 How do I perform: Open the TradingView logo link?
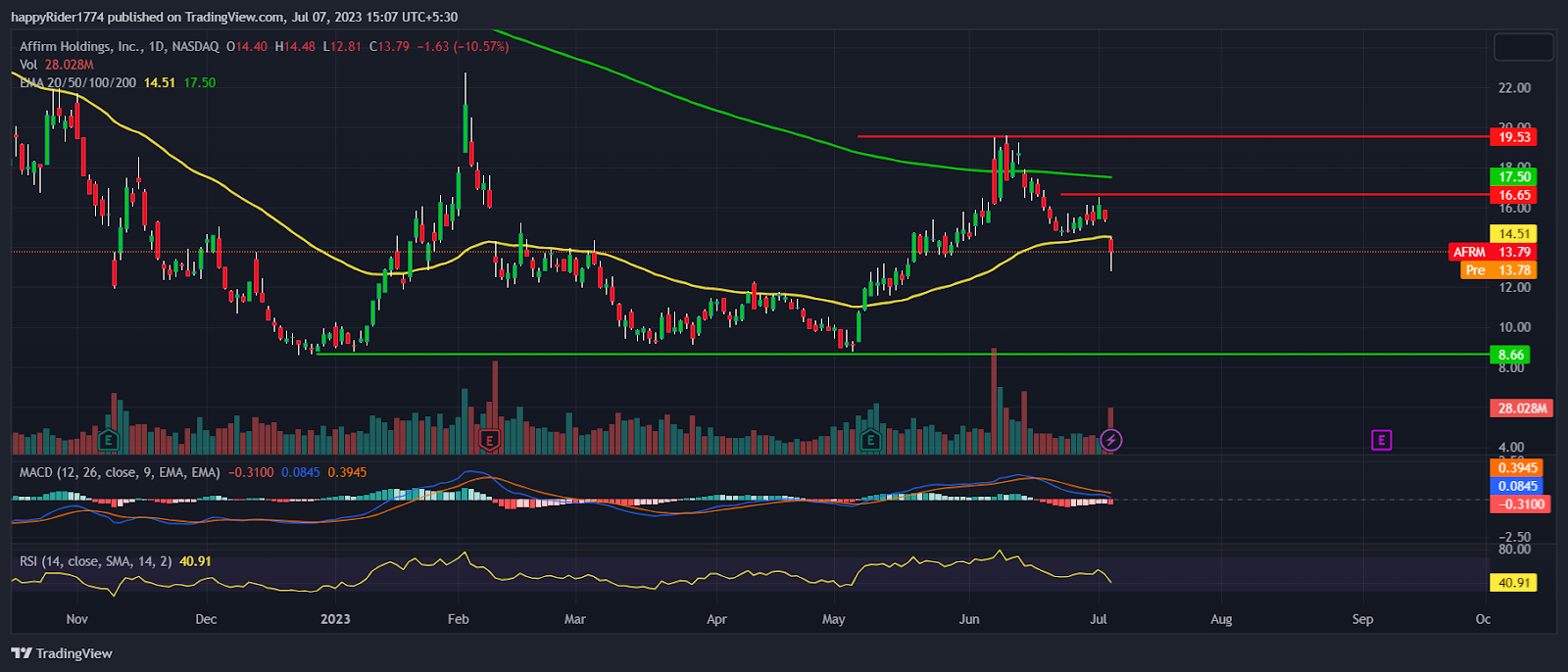point(62,653)
